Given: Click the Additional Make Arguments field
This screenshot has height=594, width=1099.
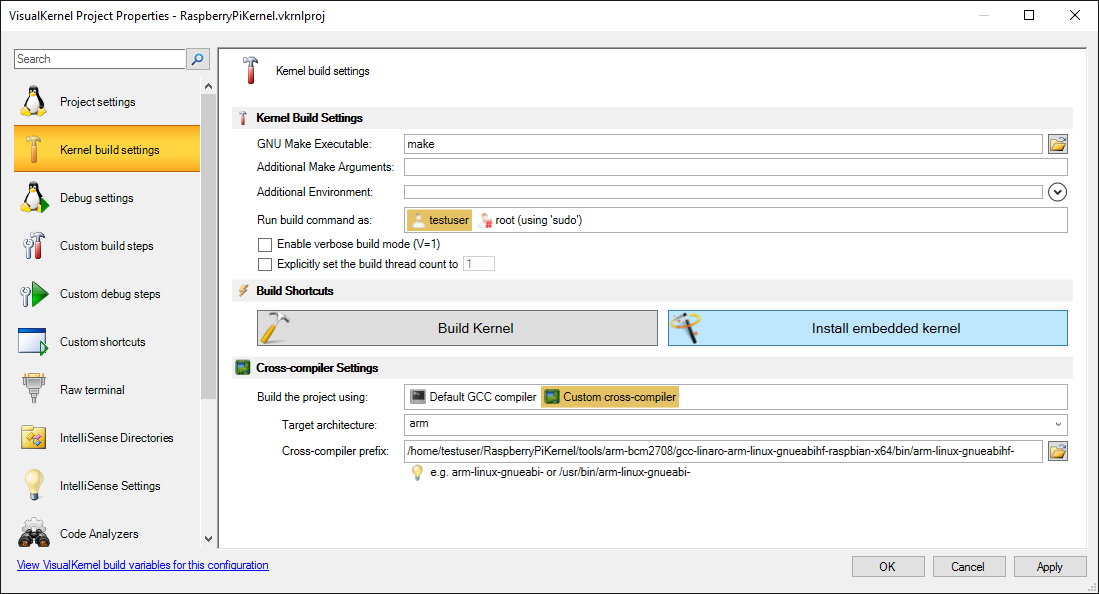Looking at the screenshot, I should point(735,167).
